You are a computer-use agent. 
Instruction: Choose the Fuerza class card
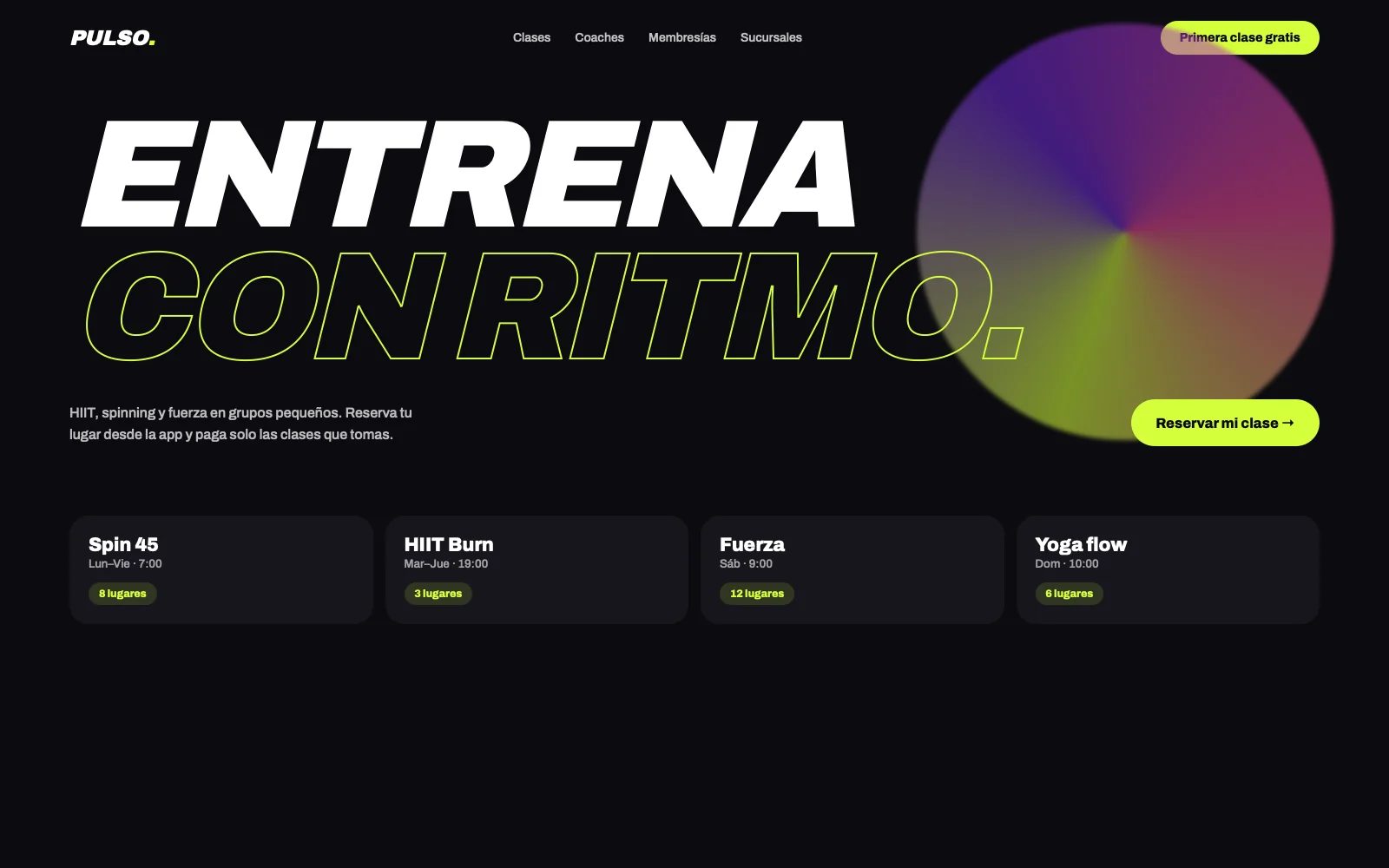click(852, 569)
